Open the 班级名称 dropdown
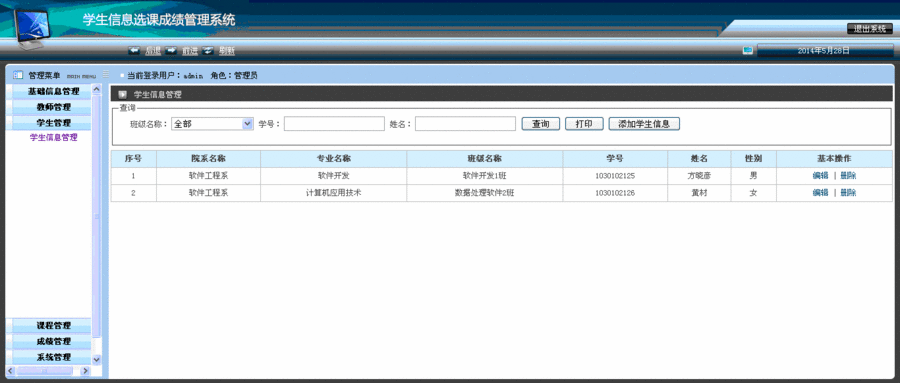This screenshot has height=383, width=900. click(212, 123)
